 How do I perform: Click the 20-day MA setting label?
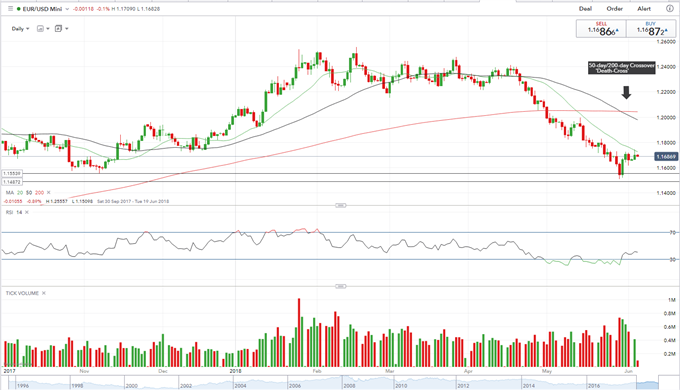(x=20, y=193)
